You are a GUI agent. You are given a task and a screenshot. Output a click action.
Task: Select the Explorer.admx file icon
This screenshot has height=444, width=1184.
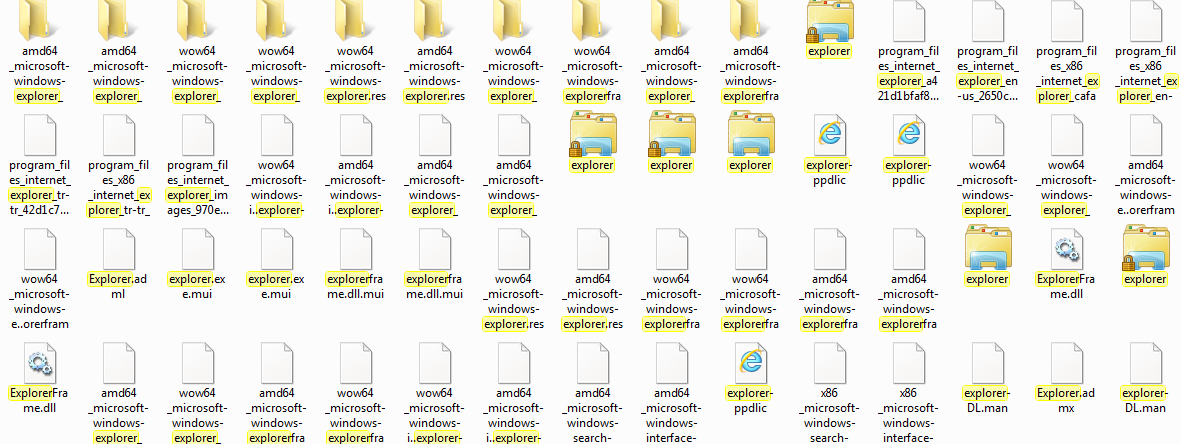click(1065, 362)
